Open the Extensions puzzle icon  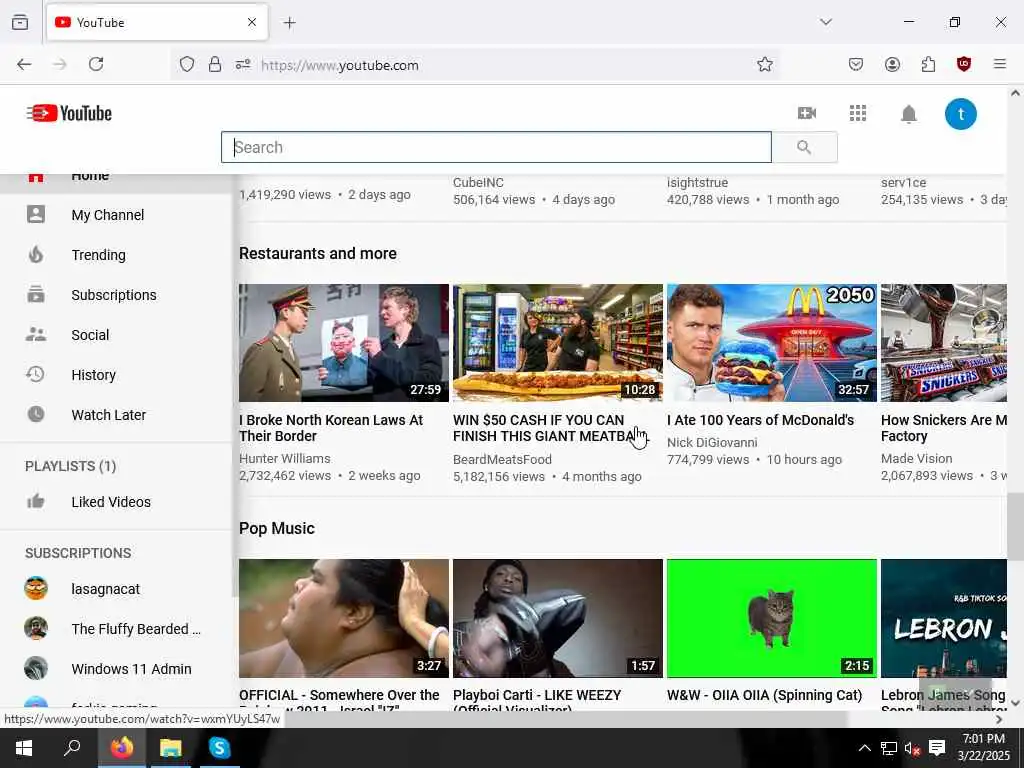[928, 64]
